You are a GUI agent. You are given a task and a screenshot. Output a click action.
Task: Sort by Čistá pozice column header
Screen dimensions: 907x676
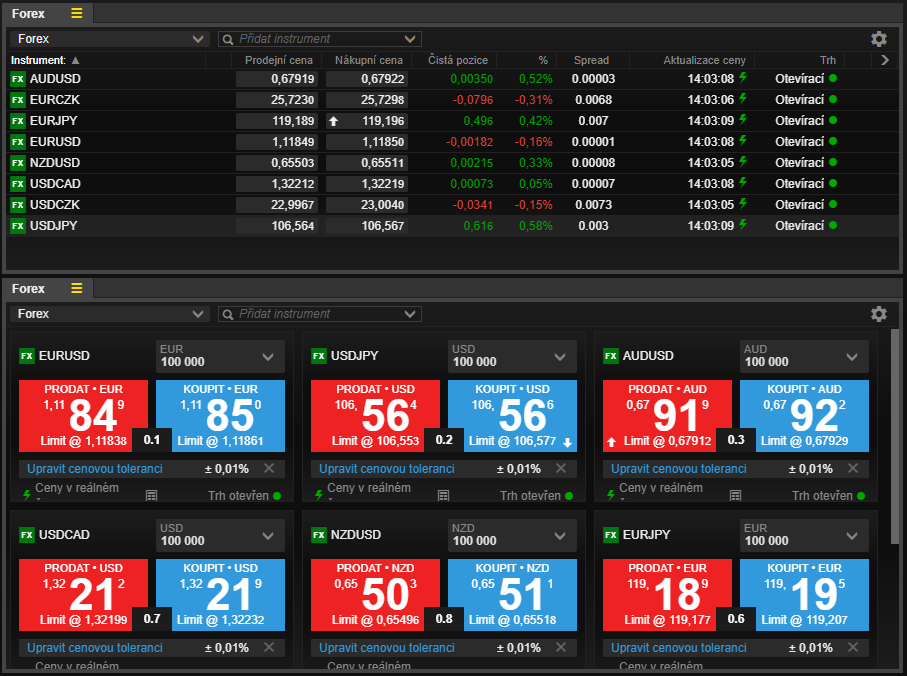coord(458,60)
